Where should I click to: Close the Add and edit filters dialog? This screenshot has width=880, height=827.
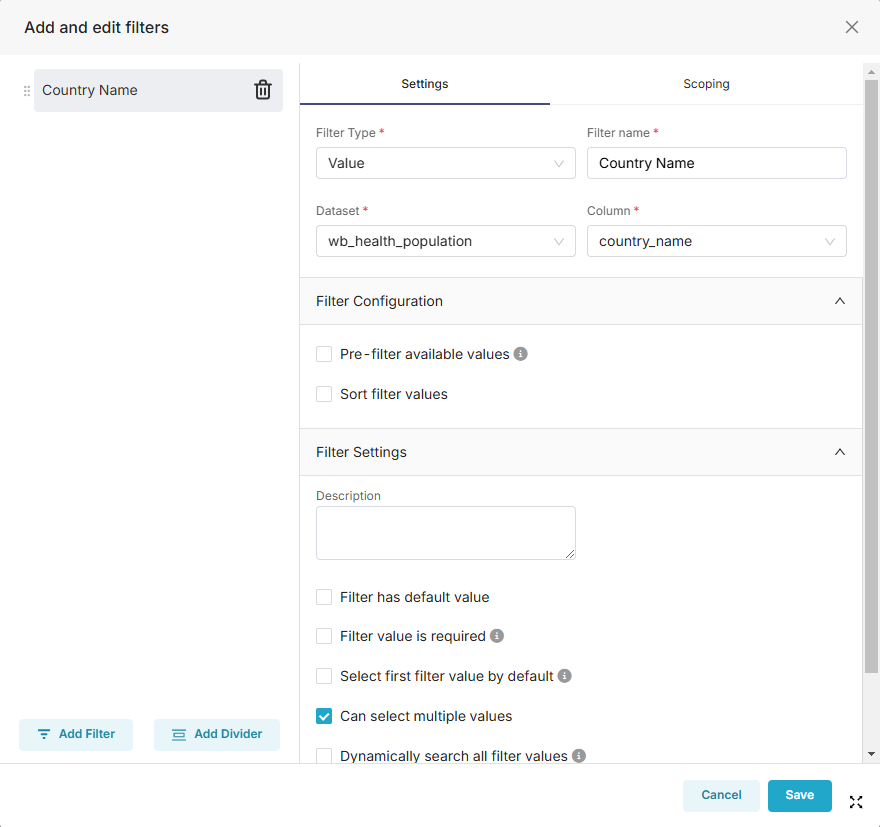coord(852,27)
